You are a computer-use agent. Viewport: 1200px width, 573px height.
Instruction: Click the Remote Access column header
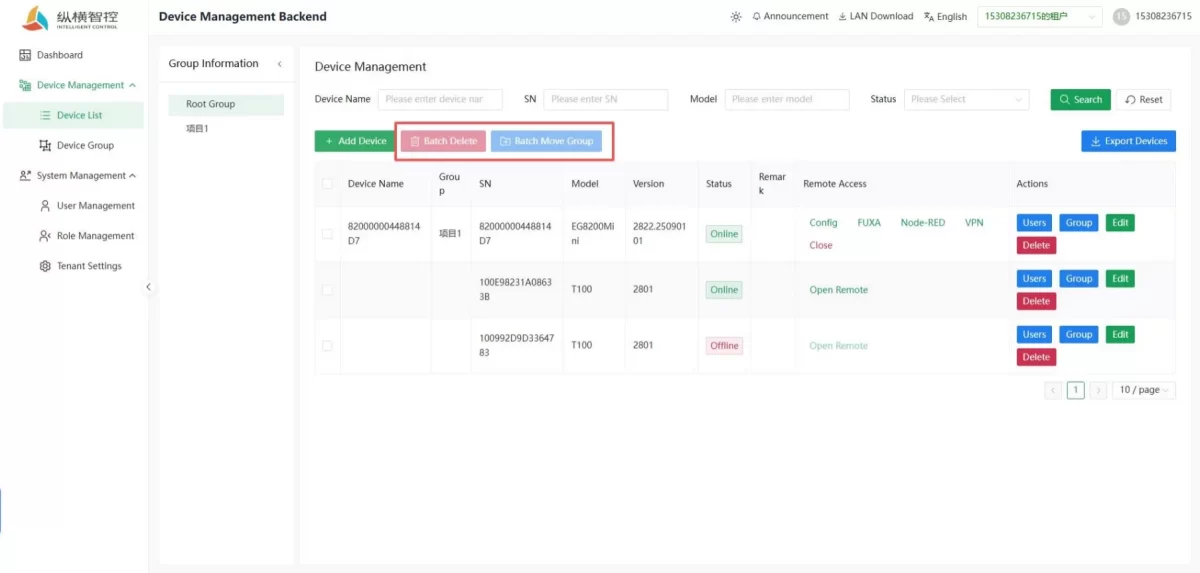(835, 184)
